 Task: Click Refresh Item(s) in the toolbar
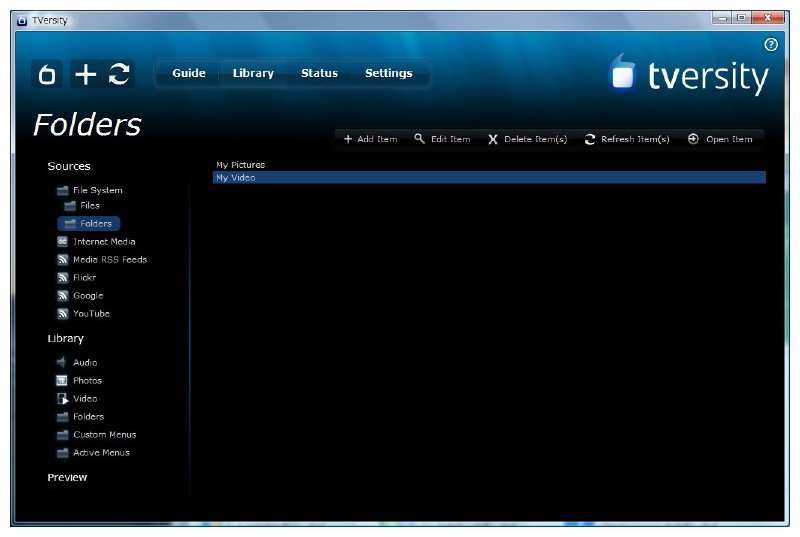pyautogui.click(x=627, y=139)
